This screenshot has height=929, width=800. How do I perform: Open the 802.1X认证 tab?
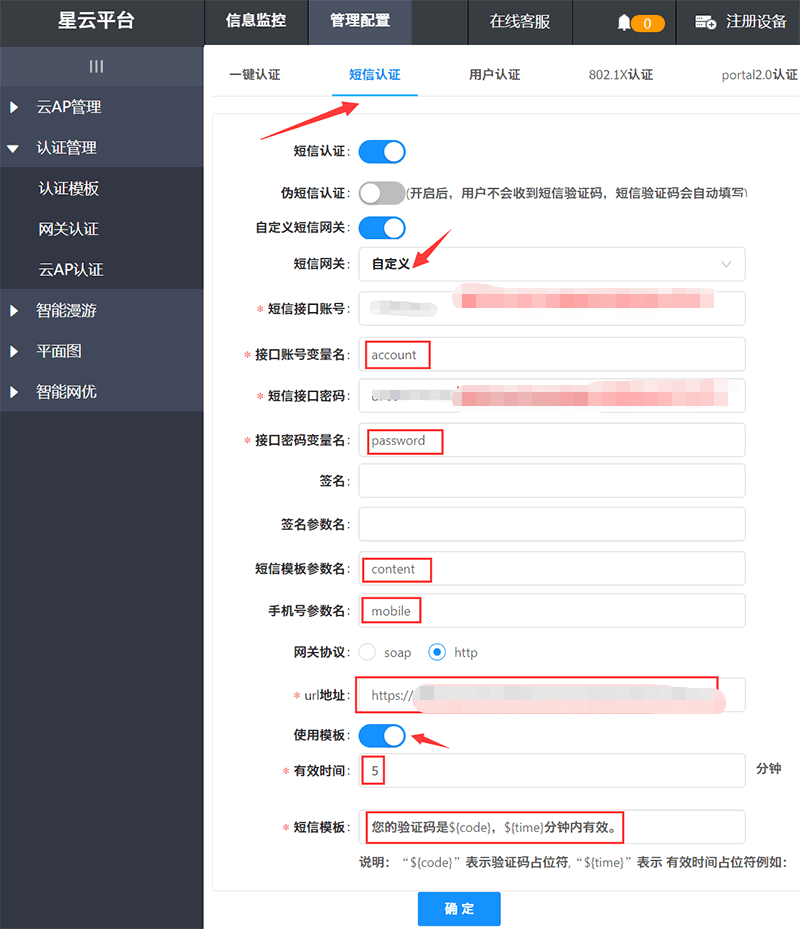(619, 73)
